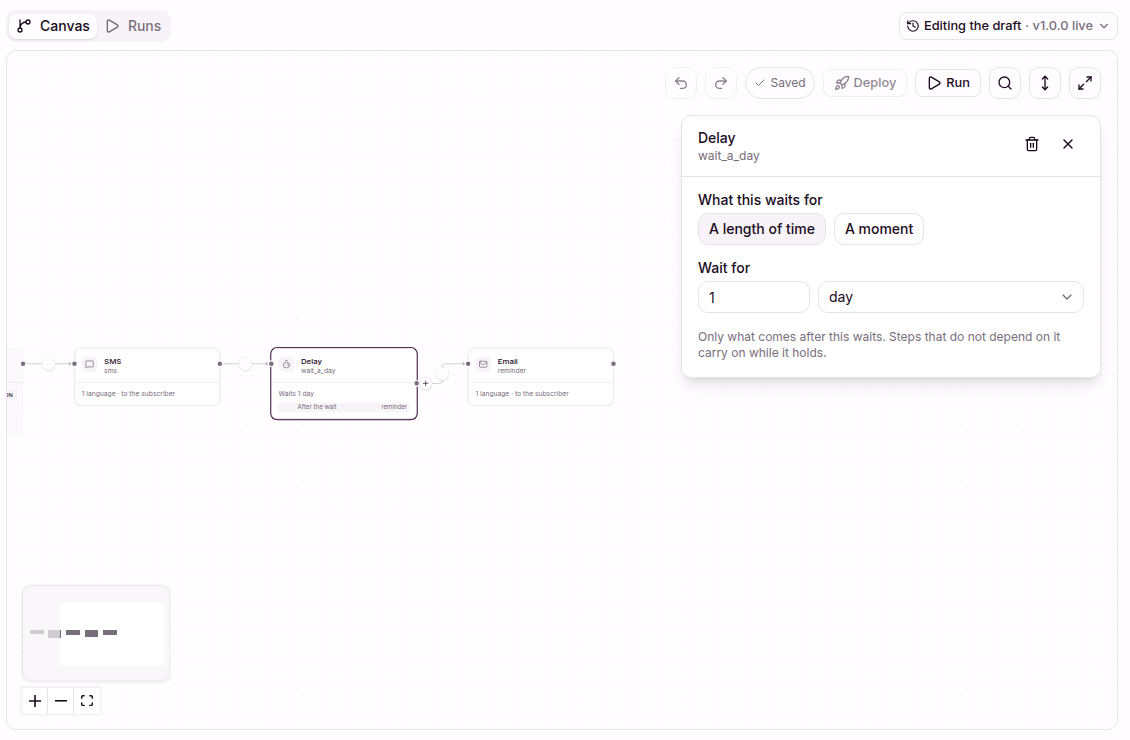The image size is (1130, 740).
Task: Click the 'wait_a_day' panel subtitle
Action: pos(729,156)
